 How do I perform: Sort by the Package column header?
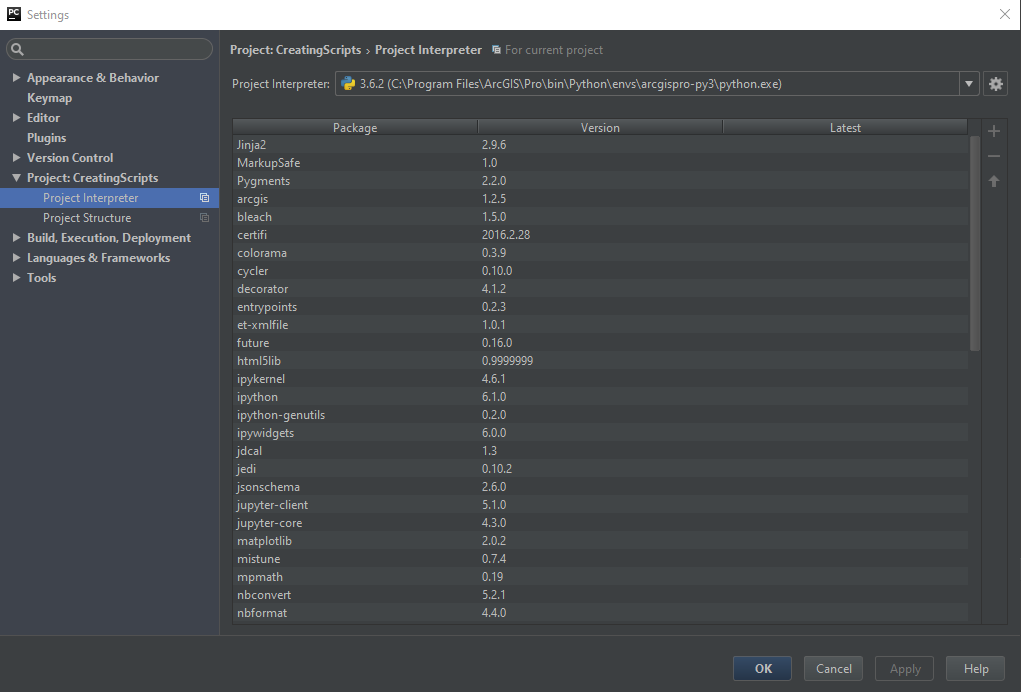point(355,128)
